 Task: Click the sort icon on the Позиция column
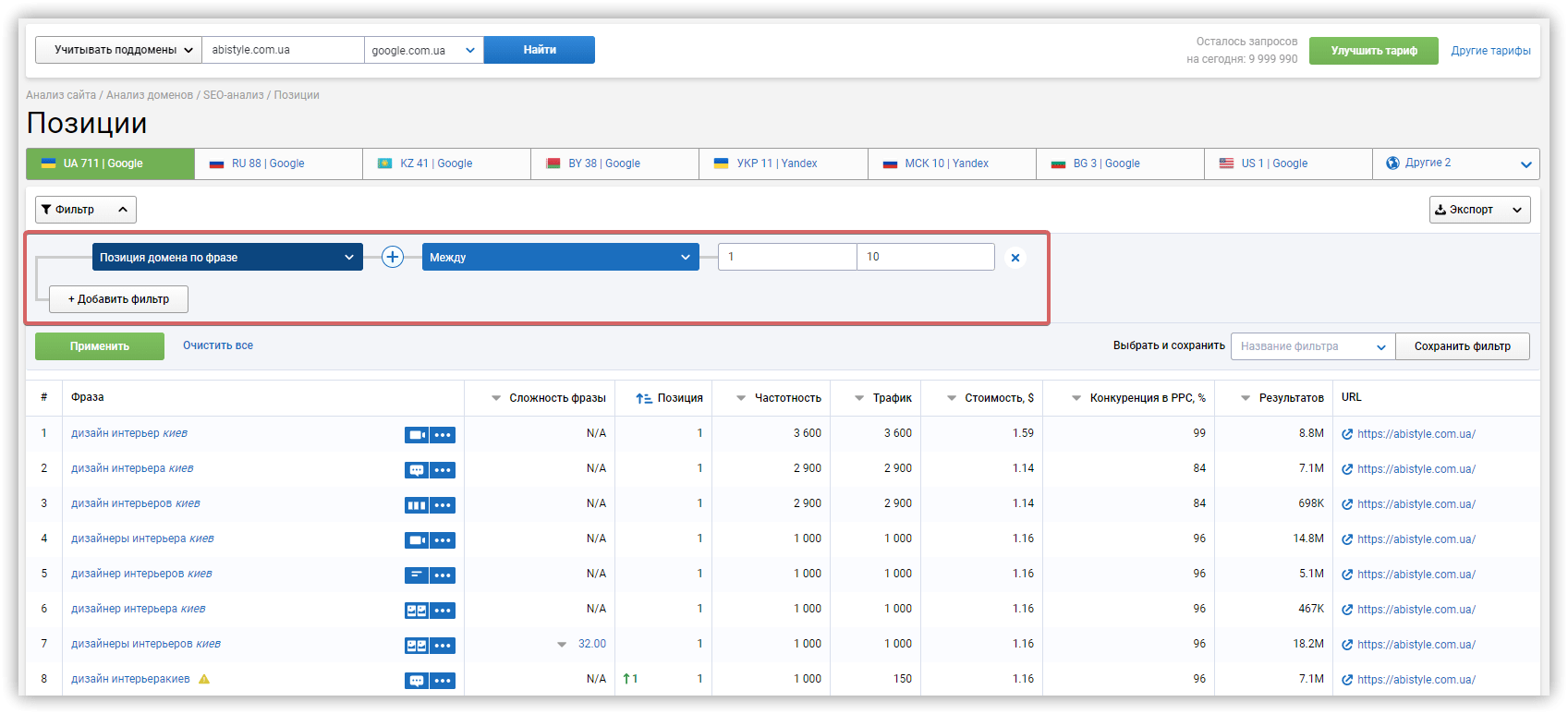point(644,398)
